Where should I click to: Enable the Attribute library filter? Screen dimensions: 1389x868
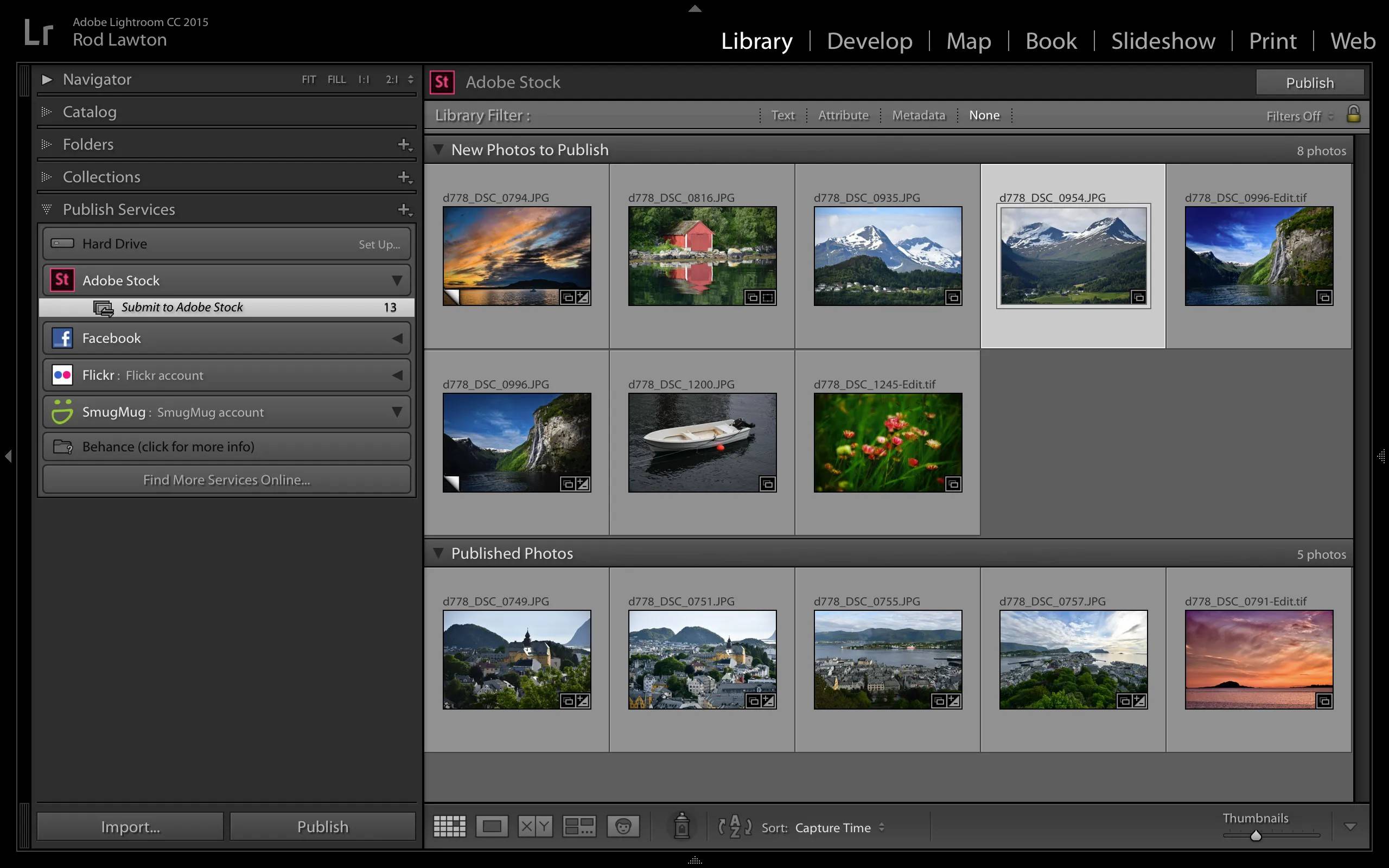pyautogui.click(x=843, y=116)
